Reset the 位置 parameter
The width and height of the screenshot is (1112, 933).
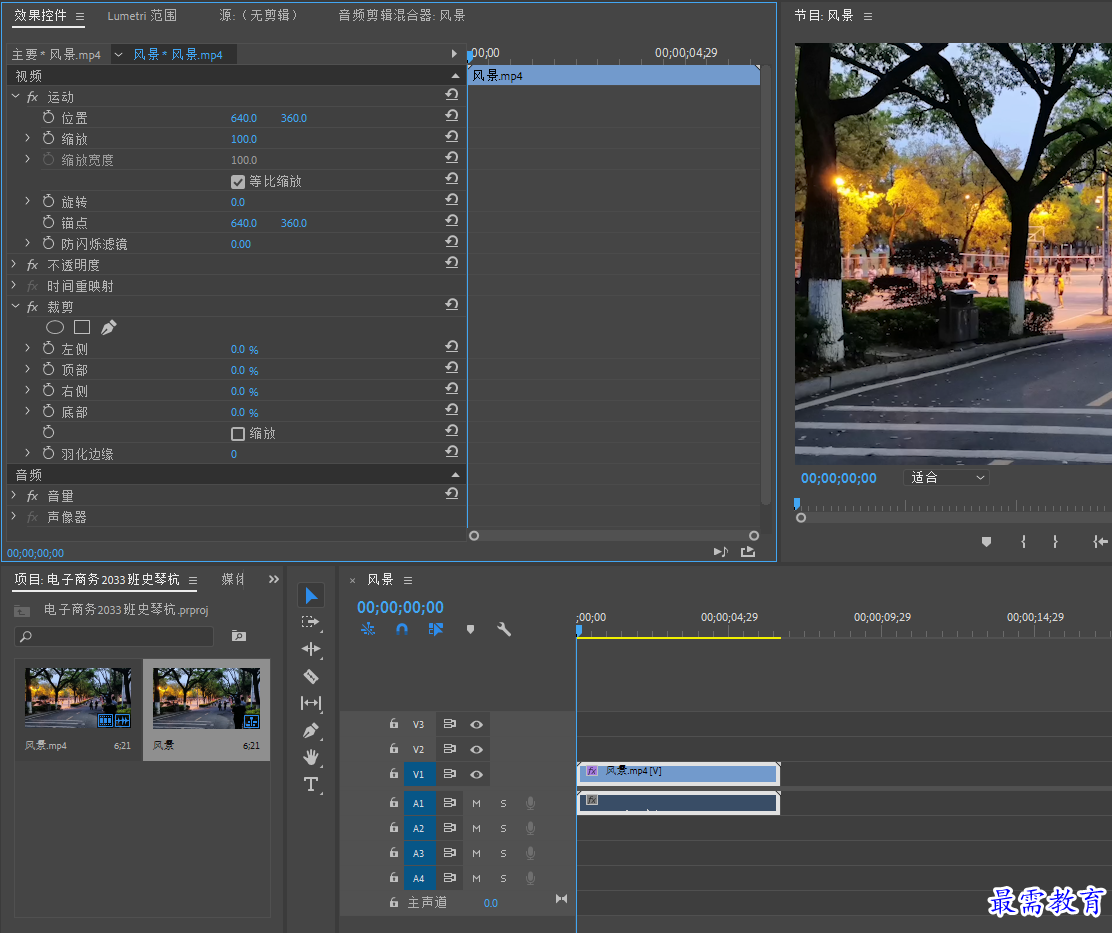pos(452,116)
